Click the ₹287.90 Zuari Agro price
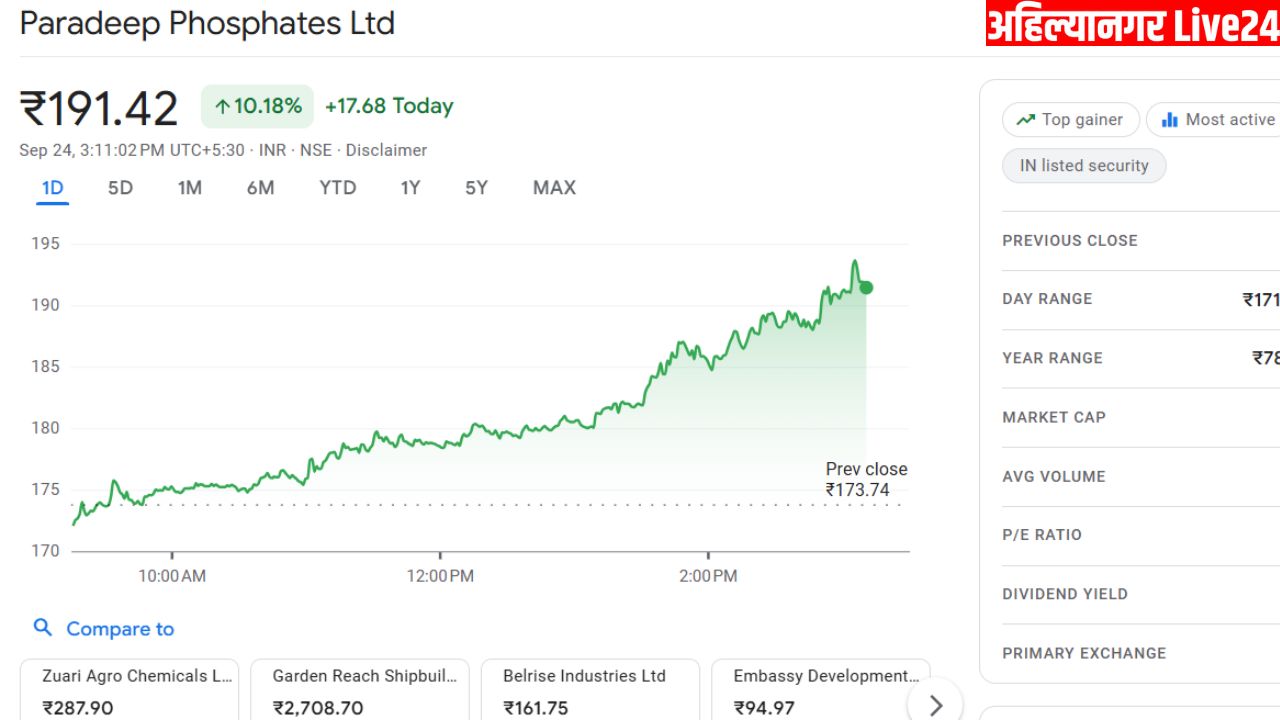The height and width of the screenshot is (720, 1280). tap(78, 708)
